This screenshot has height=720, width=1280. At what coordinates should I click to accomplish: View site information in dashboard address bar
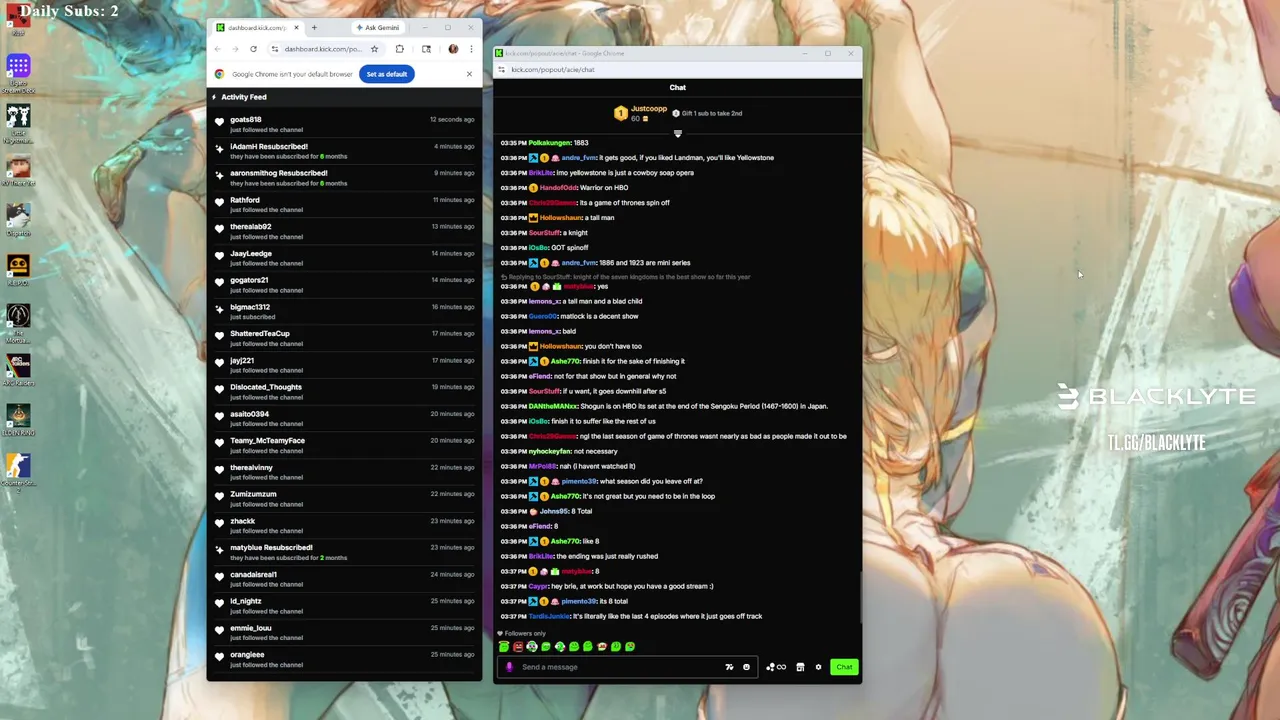click(x=275, y=49)
